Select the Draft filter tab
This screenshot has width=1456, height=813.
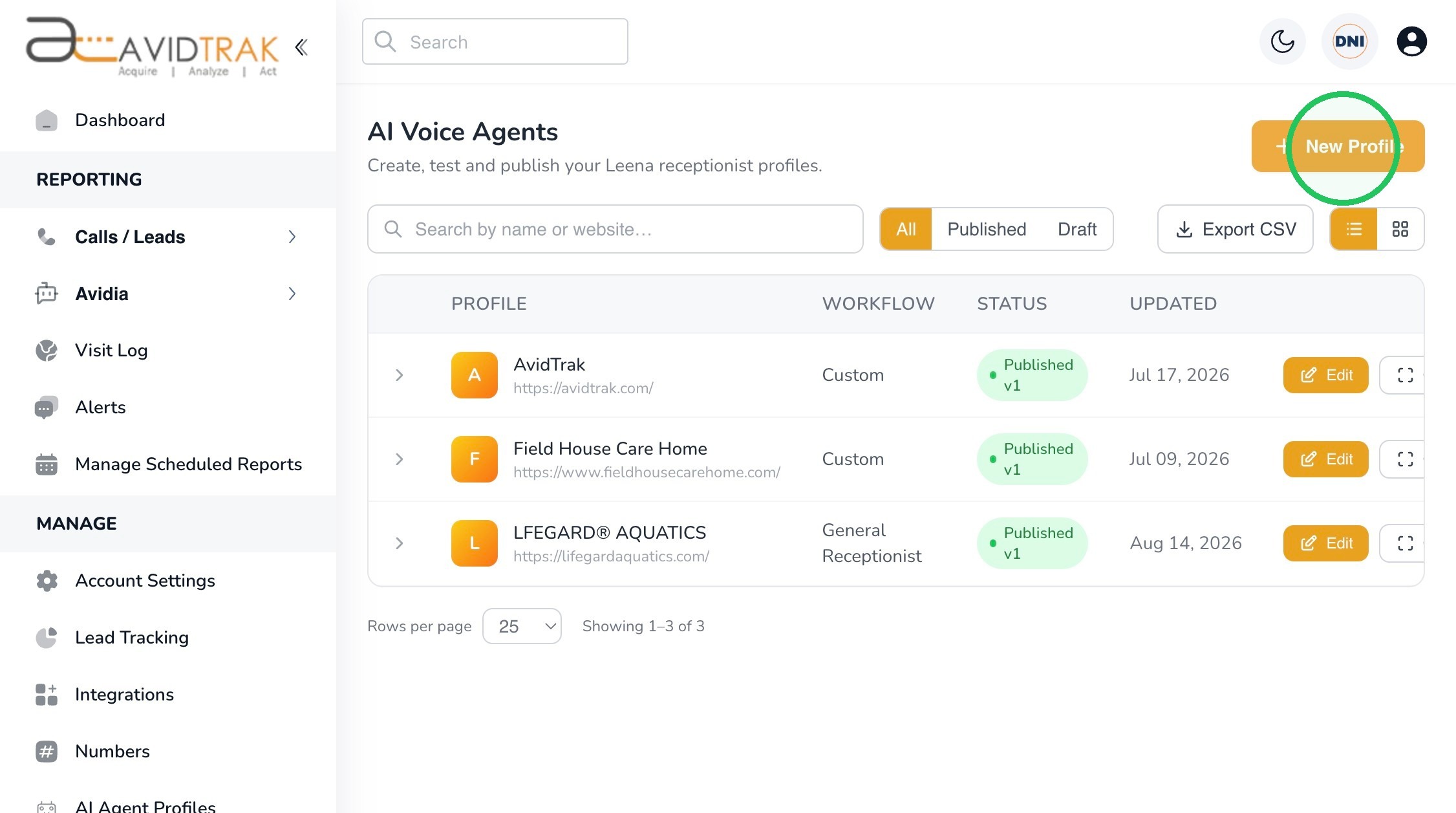coord(1077,229)
